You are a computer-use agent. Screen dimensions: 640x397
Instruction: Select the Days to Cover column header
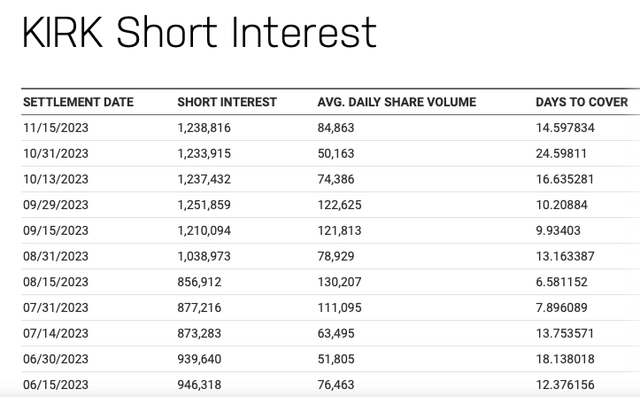[x=582, y=102]
